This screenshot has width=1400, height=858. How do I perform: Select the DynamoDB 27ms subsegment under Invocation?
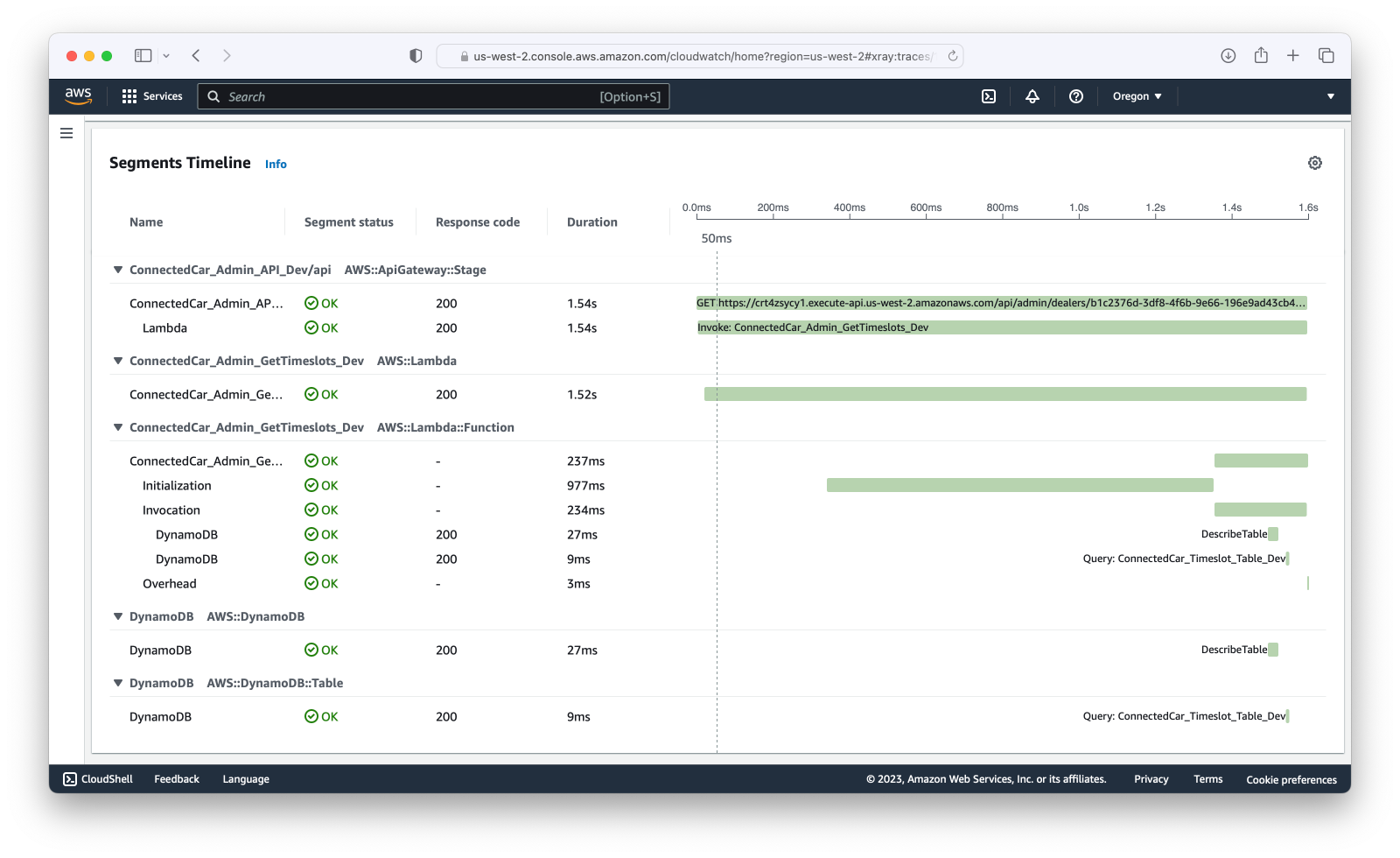pos(186,534)
